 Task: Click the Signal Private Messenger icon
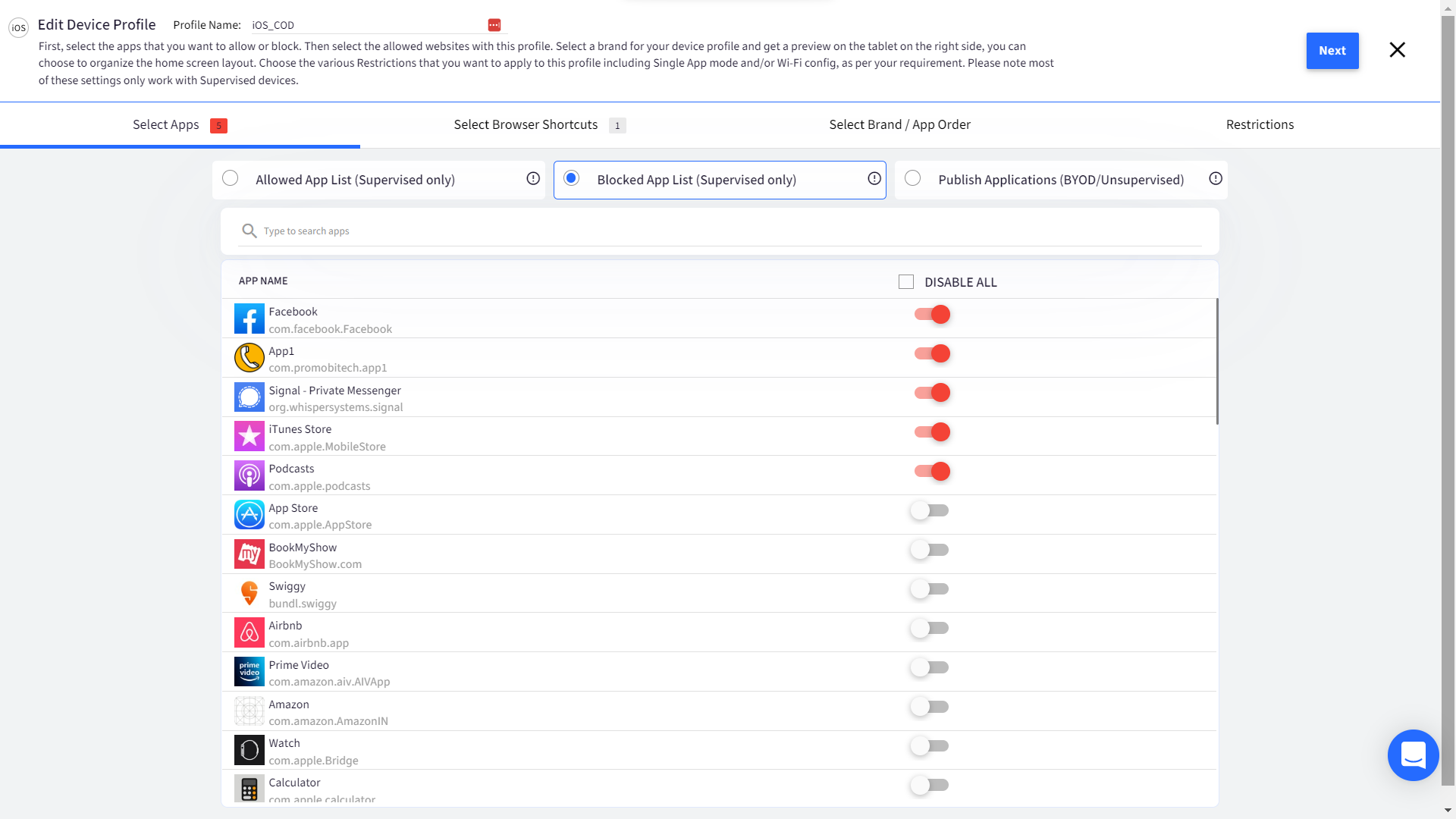coord(249,397)
